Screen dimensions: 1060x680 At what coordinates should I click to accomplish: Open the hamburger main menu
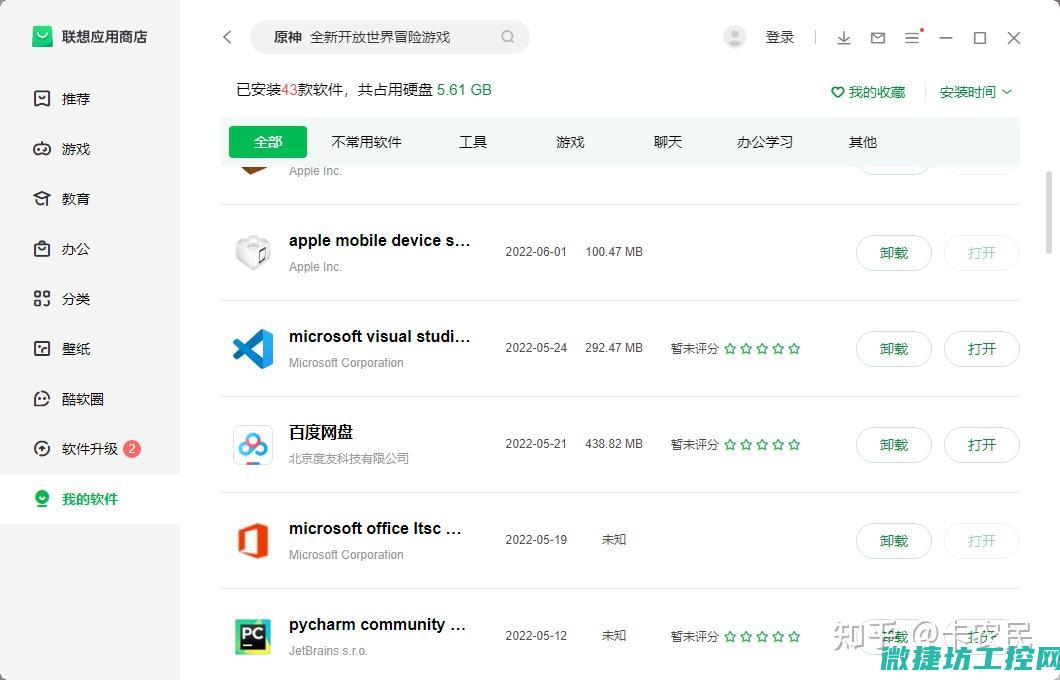pyautogui.click(x=912, y=38)
